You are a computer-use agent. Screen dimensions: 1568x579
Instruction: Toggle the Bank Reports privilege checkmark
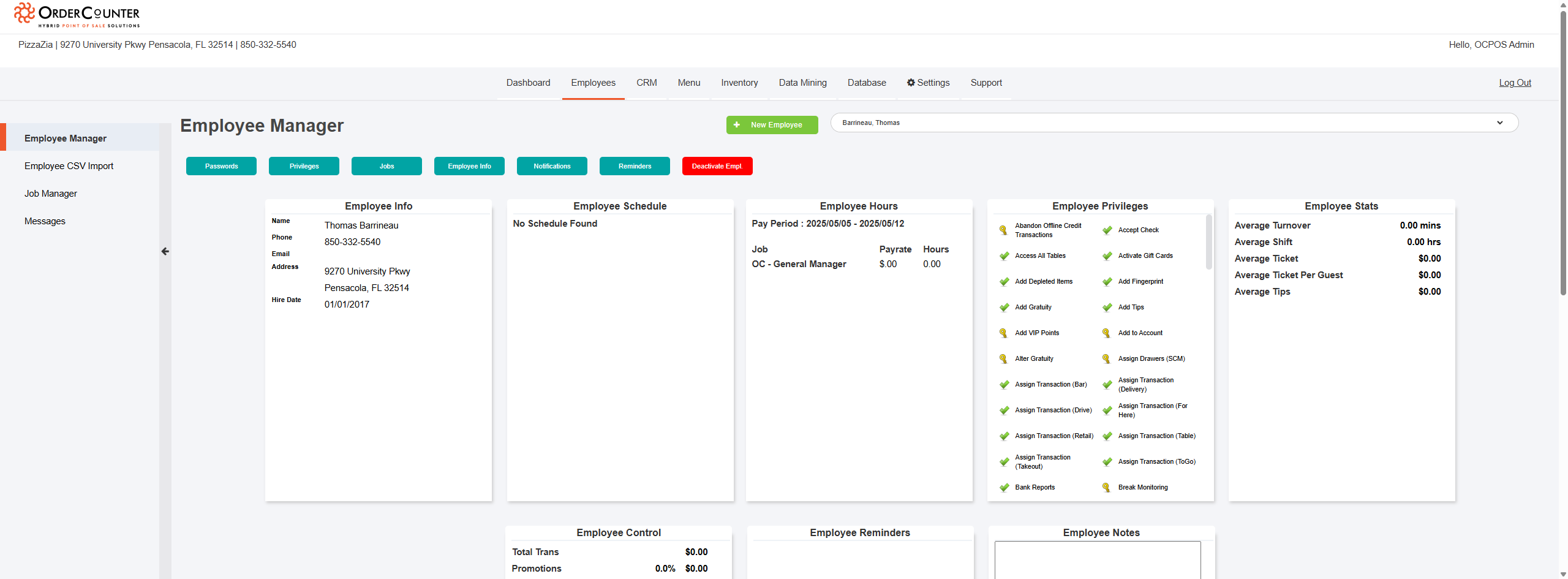click(x=1004, y=488)
